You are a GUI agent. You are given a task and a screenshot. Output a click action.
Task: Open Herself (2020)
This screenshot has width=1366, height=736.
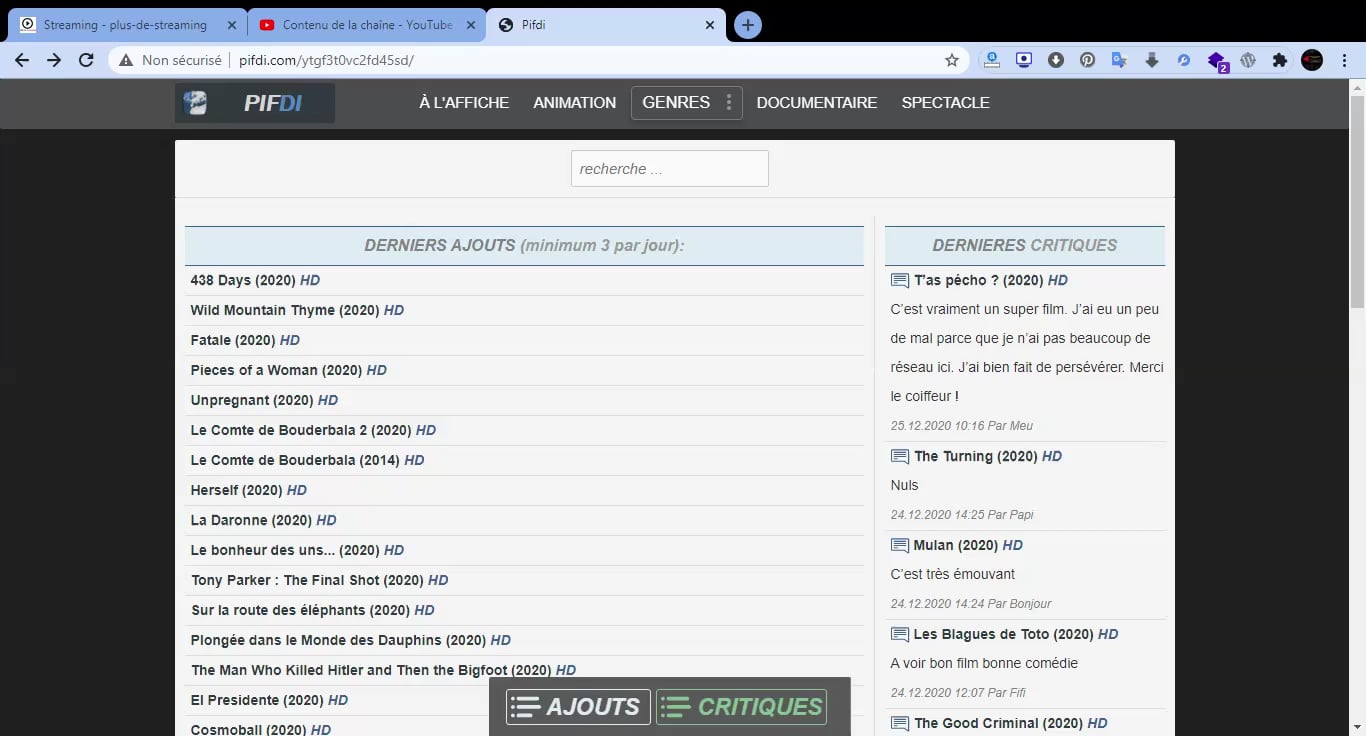[x=248, y=490]
